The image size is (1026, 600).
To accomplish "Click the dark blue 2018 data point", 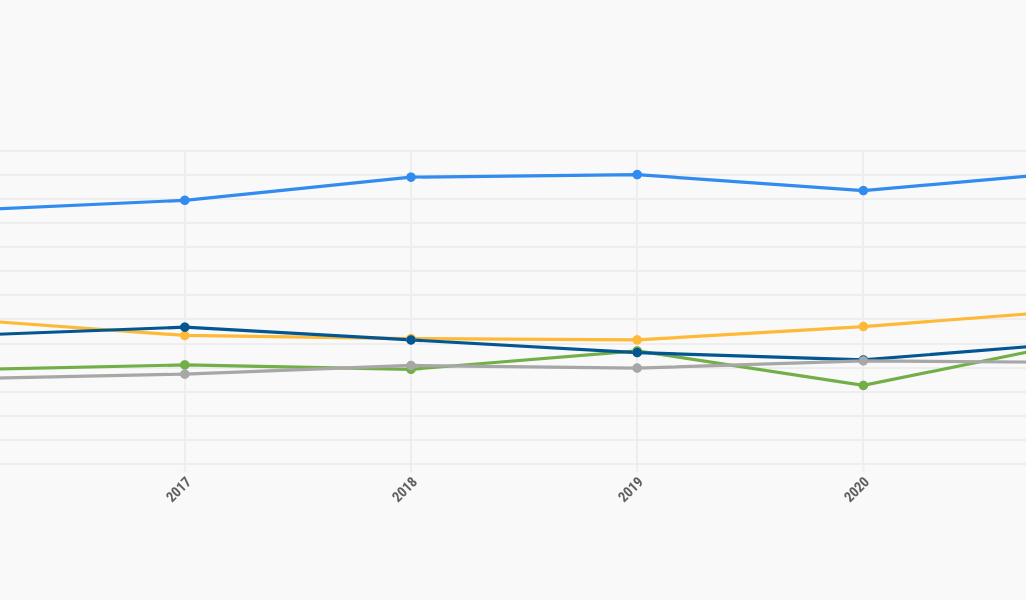I will [411, 340].
